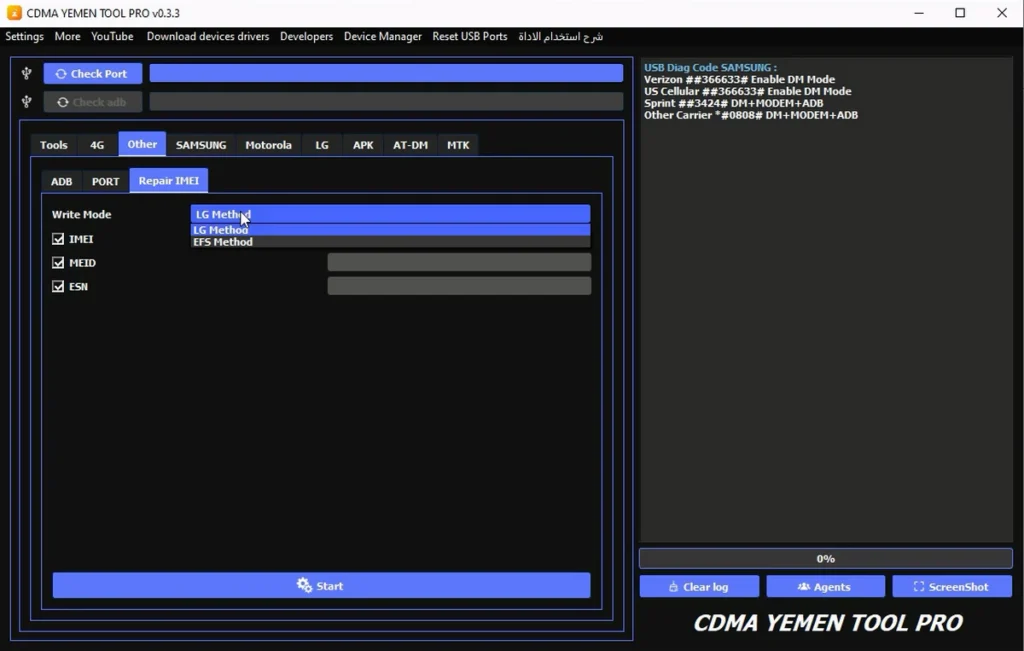This screenshot has height=651, width=1024.
Task: Switch to the SAMSUNG tab
Action: click(201, 145)
